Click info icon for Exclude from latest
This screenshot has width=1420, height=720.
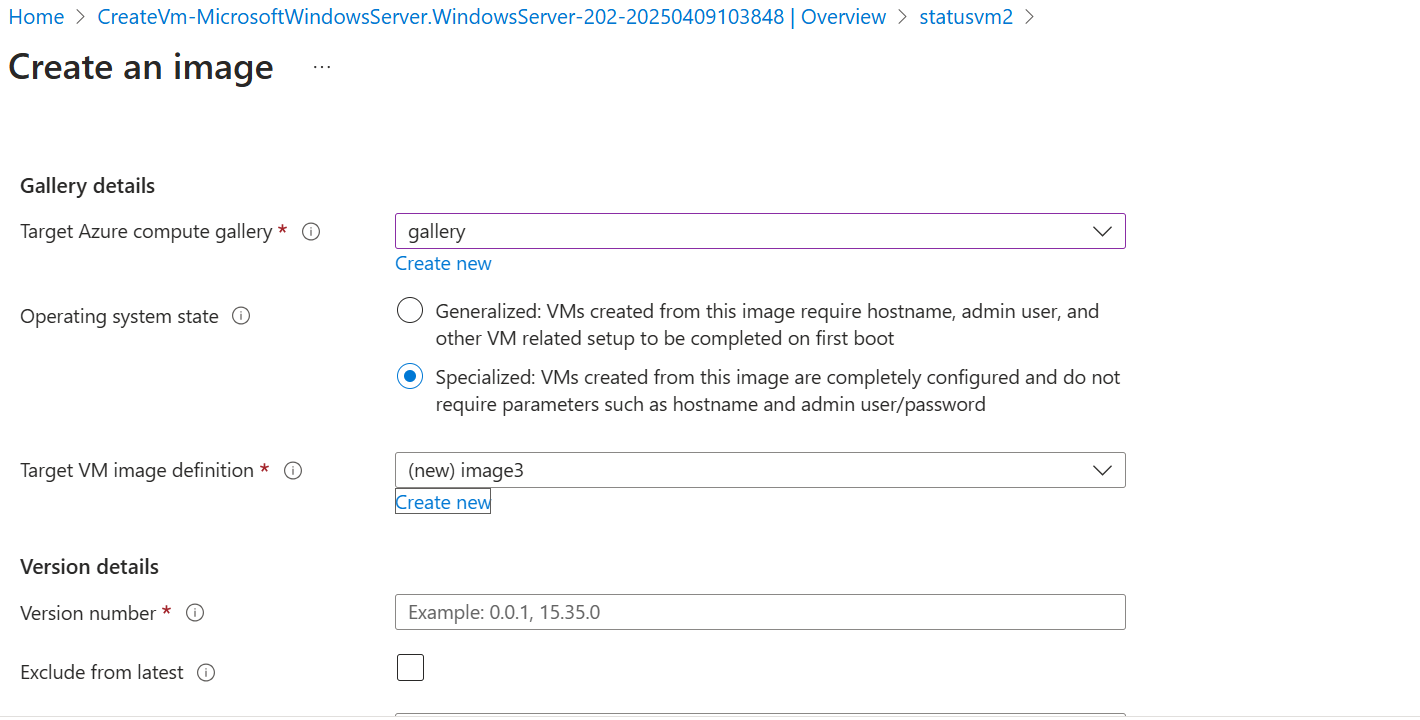pos(206,672)
